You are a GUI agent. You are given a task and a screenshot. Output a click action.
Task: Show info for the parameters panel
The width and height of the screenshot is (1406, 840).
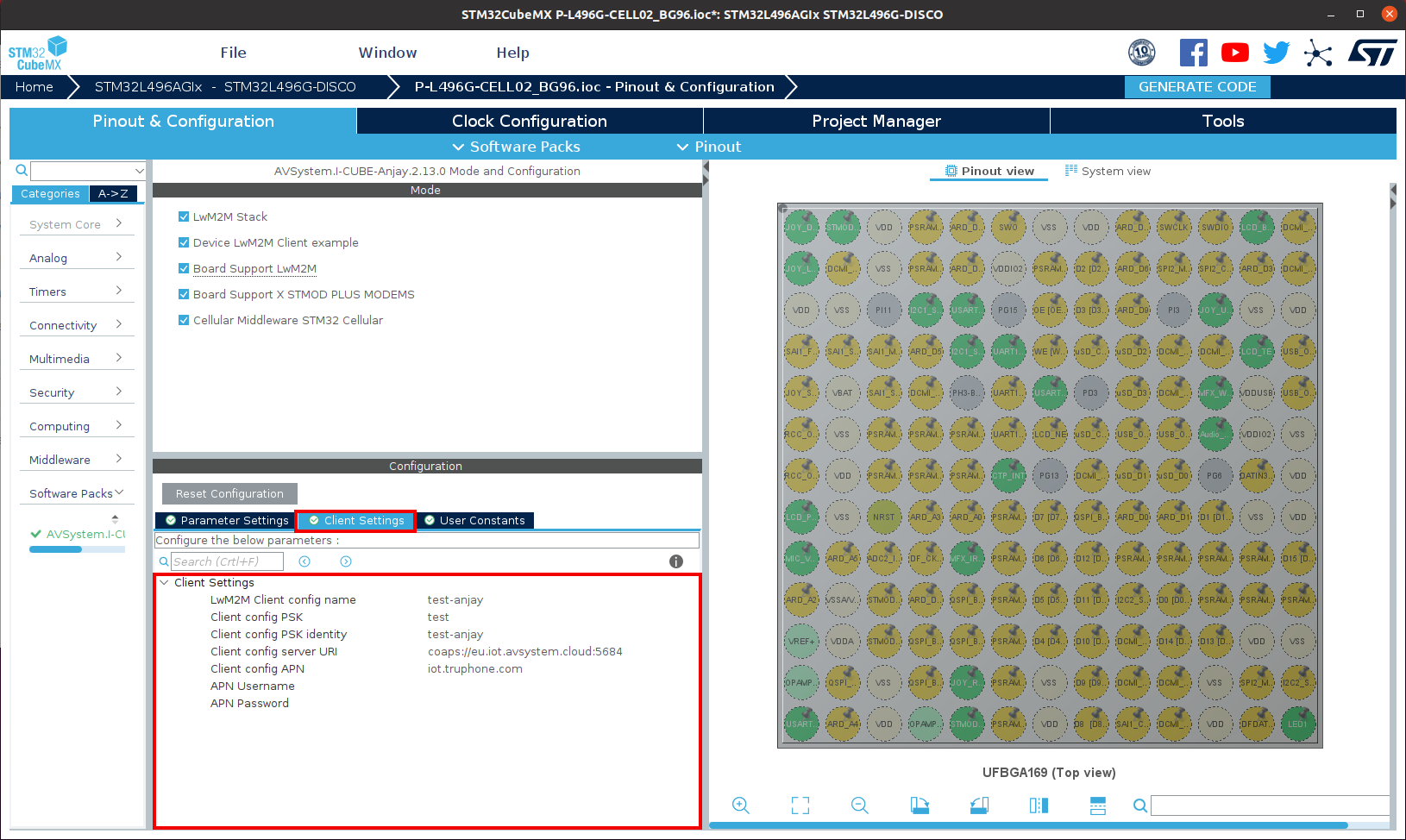point(676,561)
